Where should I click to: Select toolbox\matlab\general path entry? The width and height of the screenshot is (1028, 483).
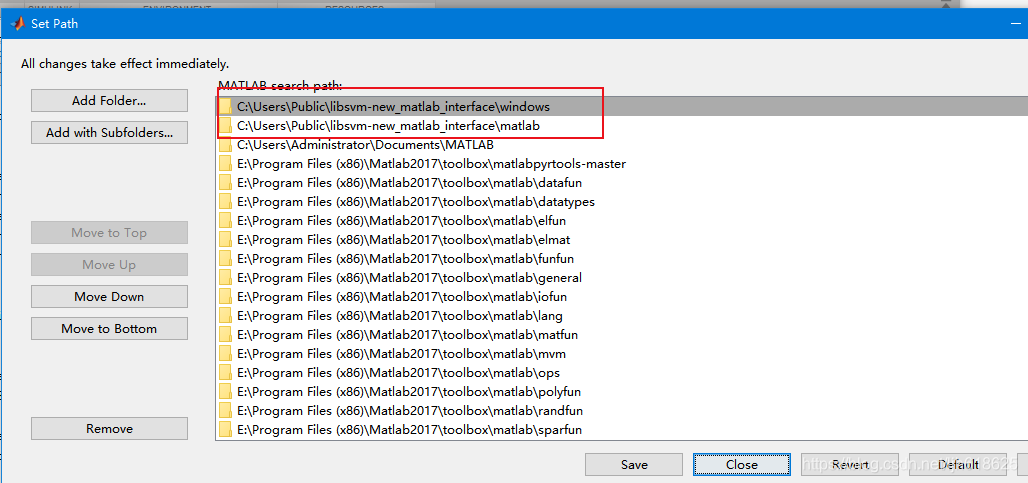click(x=621, y=277)
